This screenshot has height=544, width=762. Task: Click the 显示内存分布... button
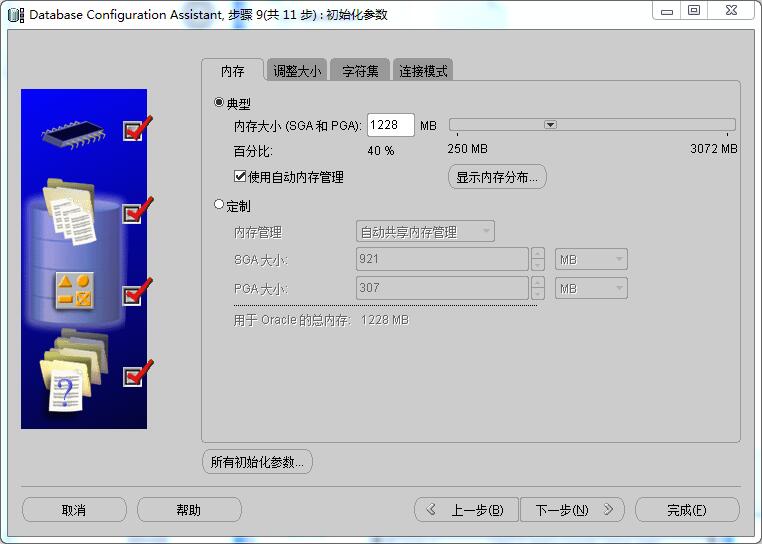pos(497,177)
